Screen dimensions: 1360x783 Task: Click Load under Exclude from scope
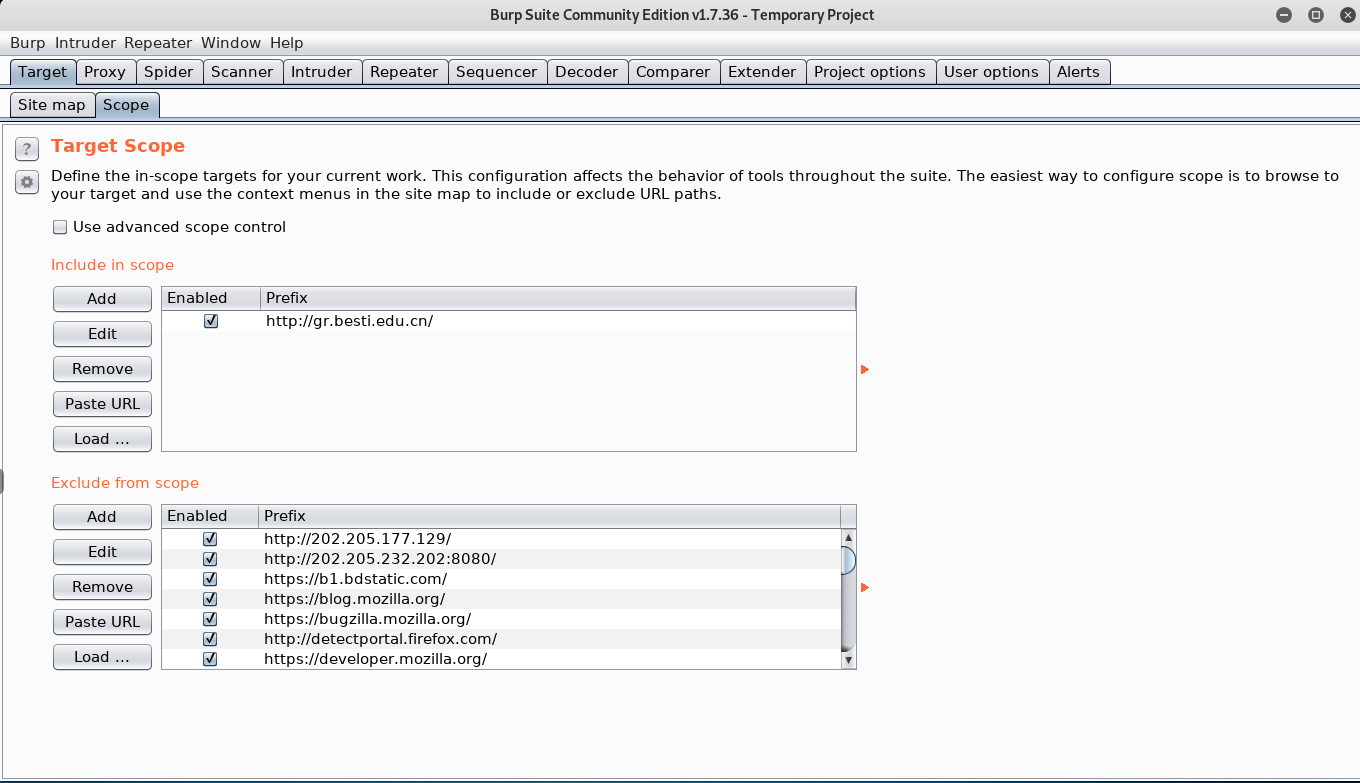coord(102,657)
